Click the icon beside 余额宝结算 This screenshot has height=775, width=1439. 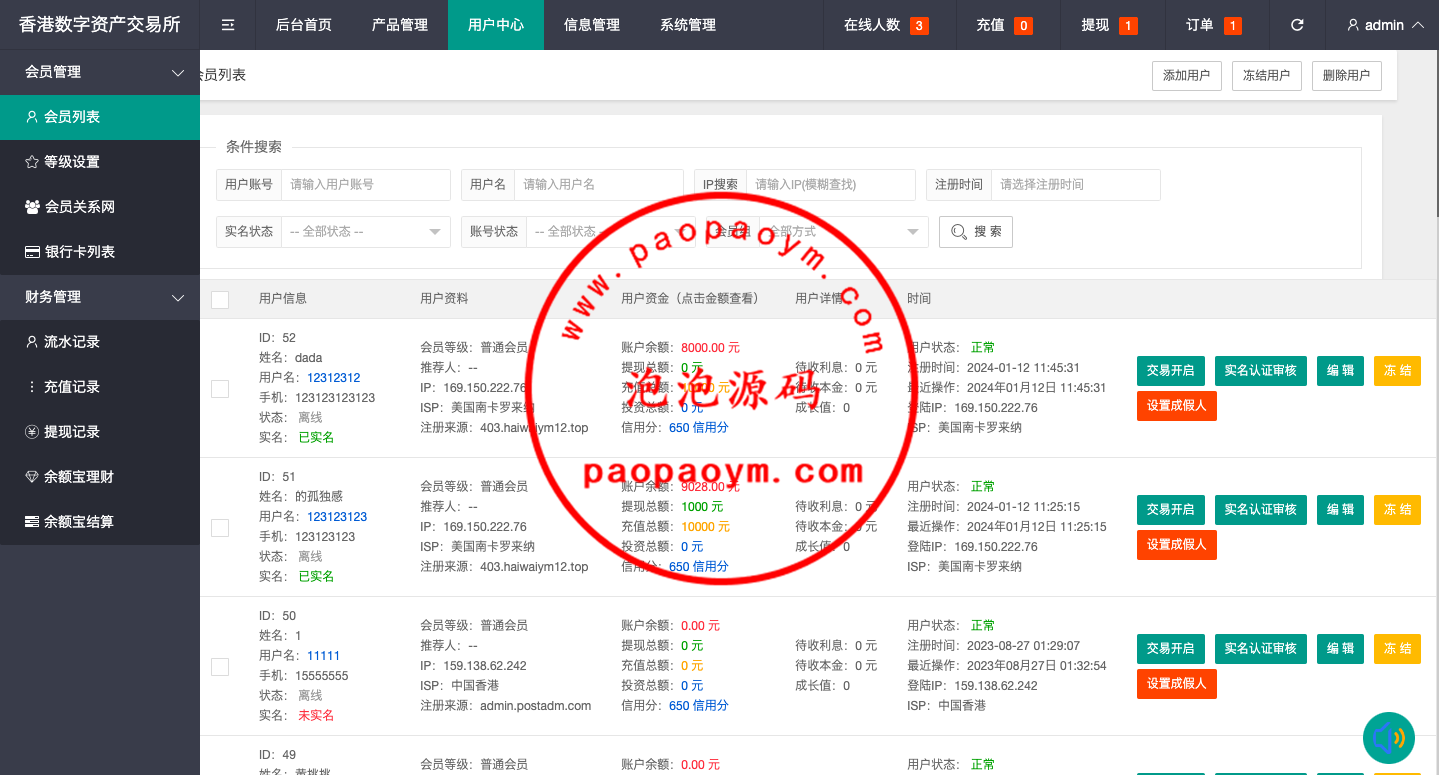tap(32, 522)
